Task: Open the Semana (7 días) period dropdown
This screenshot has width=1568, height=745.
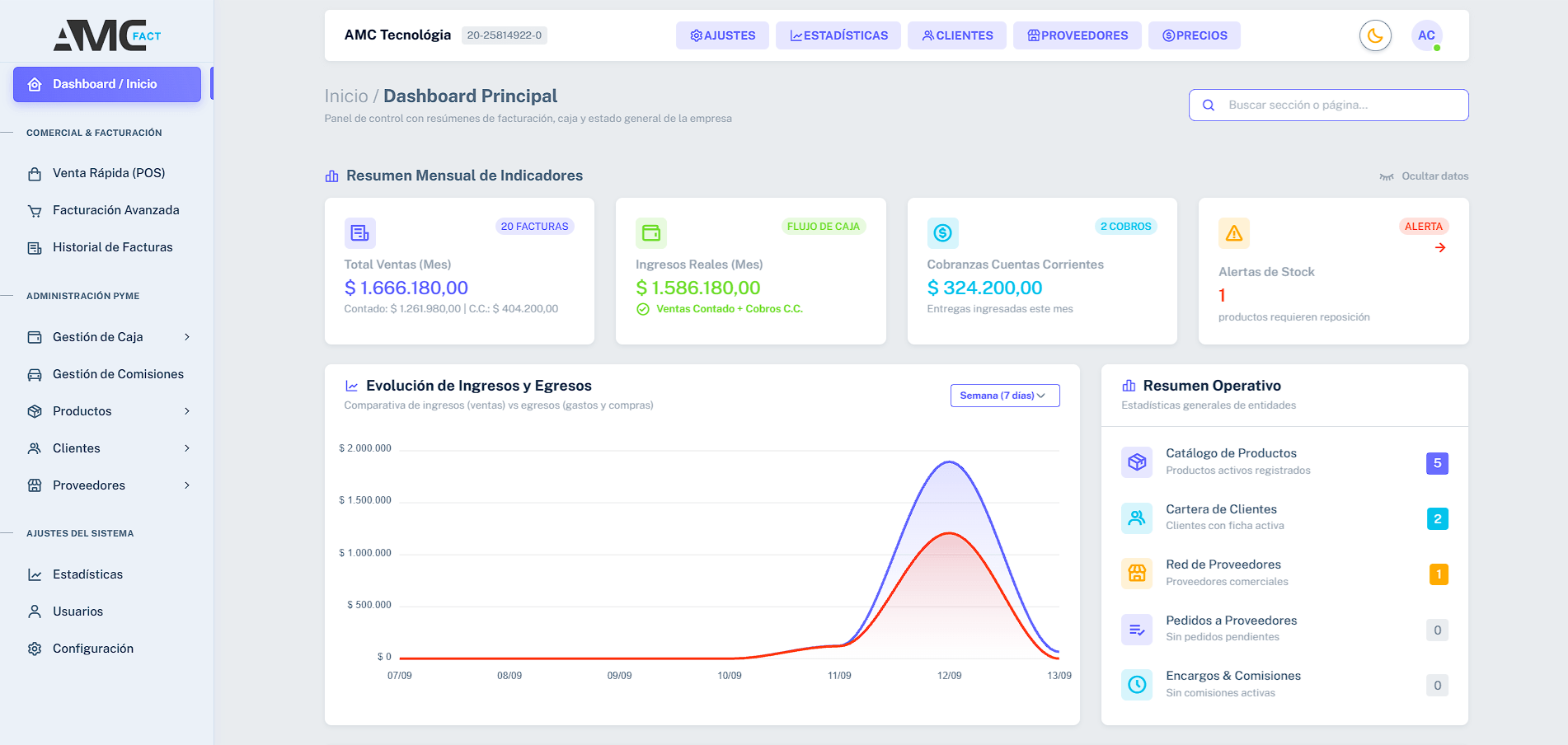Action: (1005, 396)
